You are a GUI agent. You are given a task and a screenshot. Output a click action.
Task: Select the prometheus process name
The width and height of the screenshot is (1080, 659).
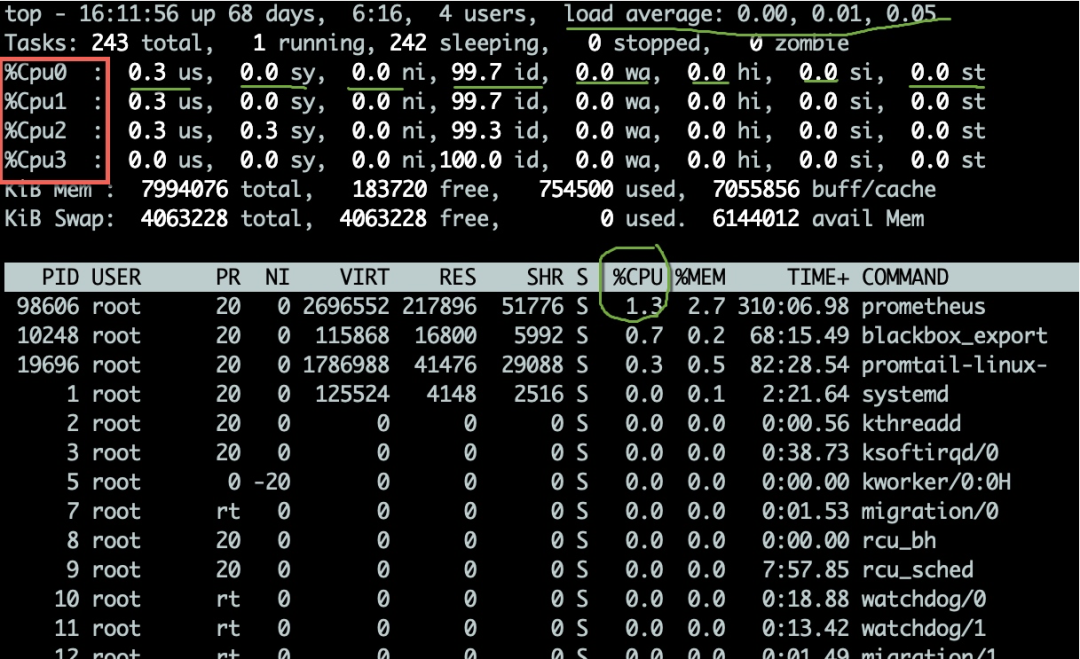click(924, 306)
